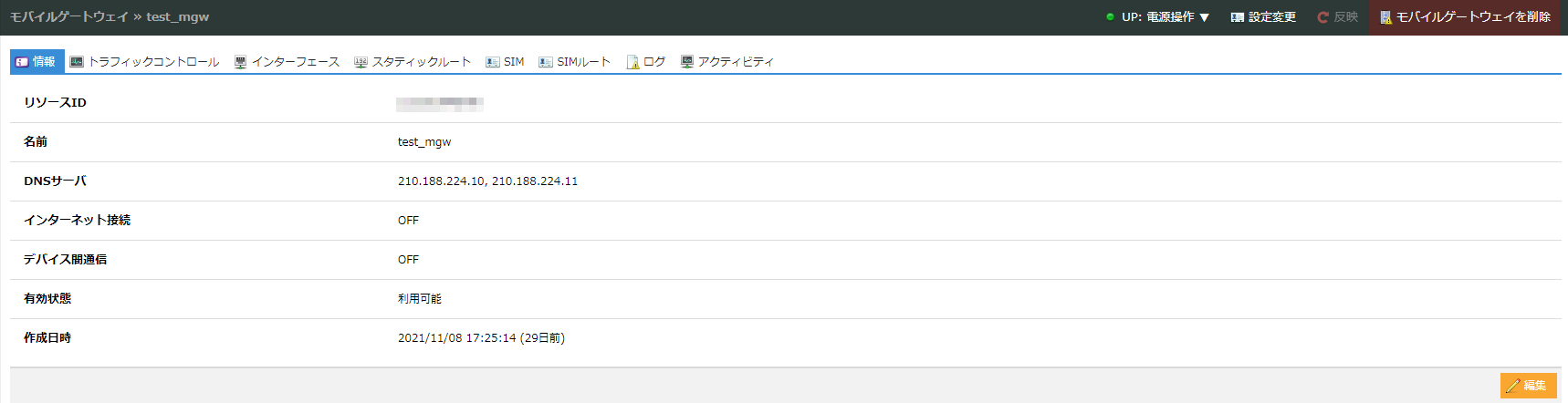Open the アクティビティ tab
This screenshot has width=1568, height=403.
[x=727, y=62]
